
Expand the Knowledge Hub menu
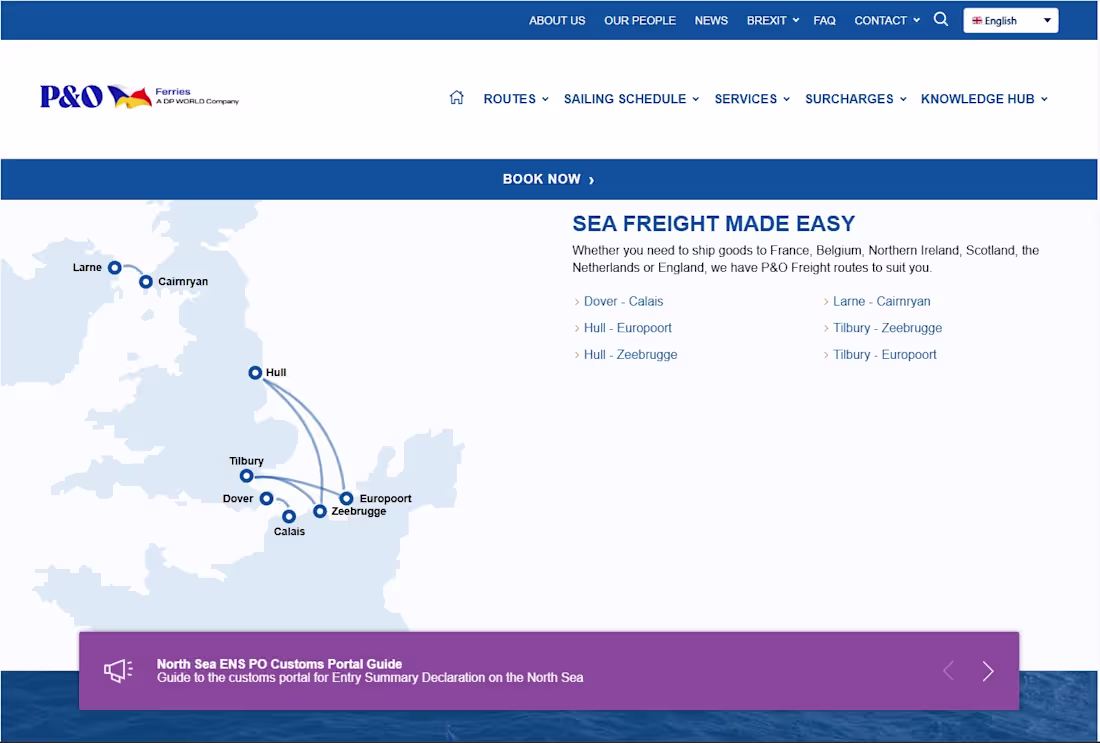click(984, 99)
